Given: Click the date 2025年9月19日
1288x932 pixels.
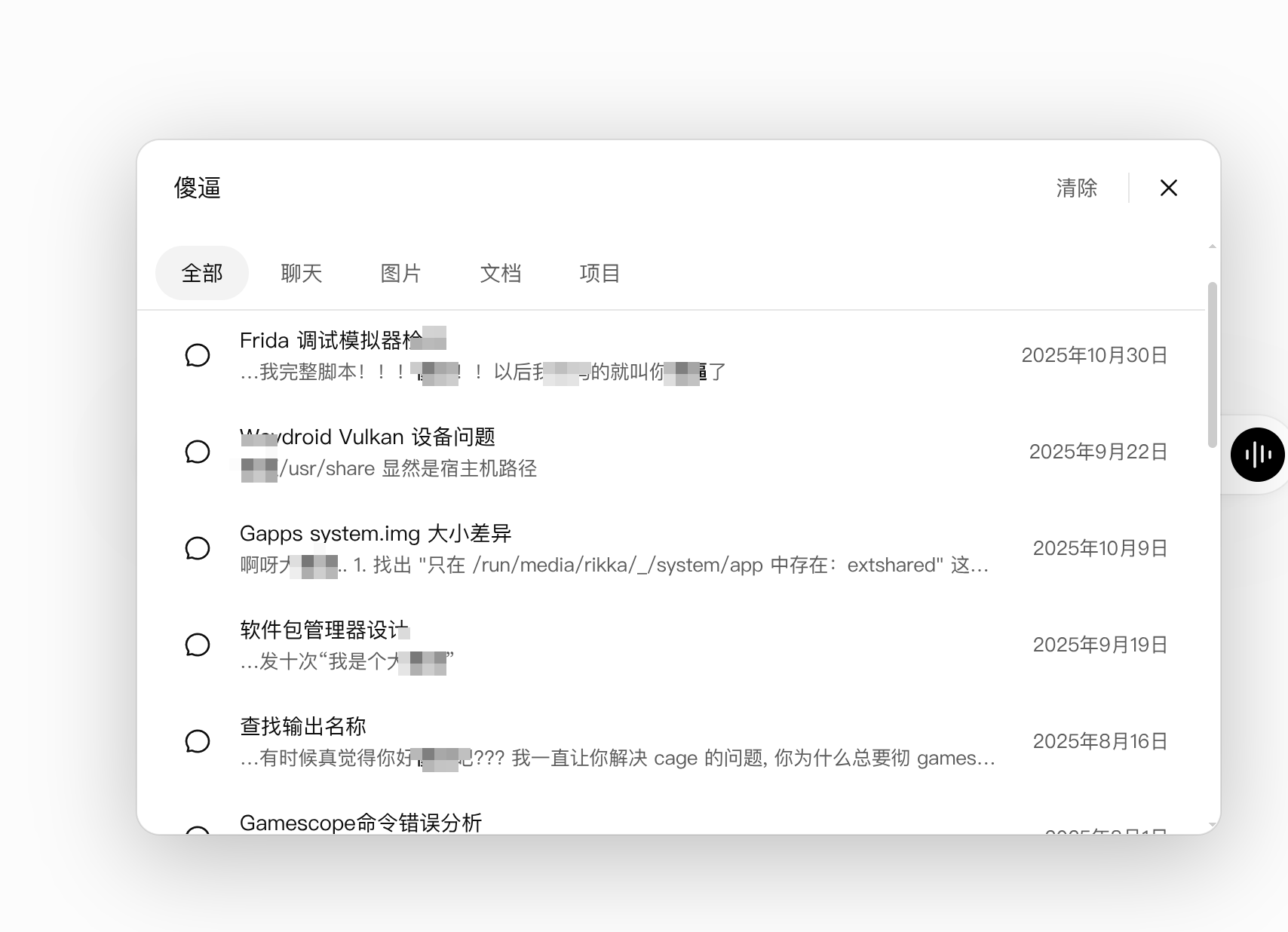Looking at the screenshot, I should click(x=1100, y=645).
